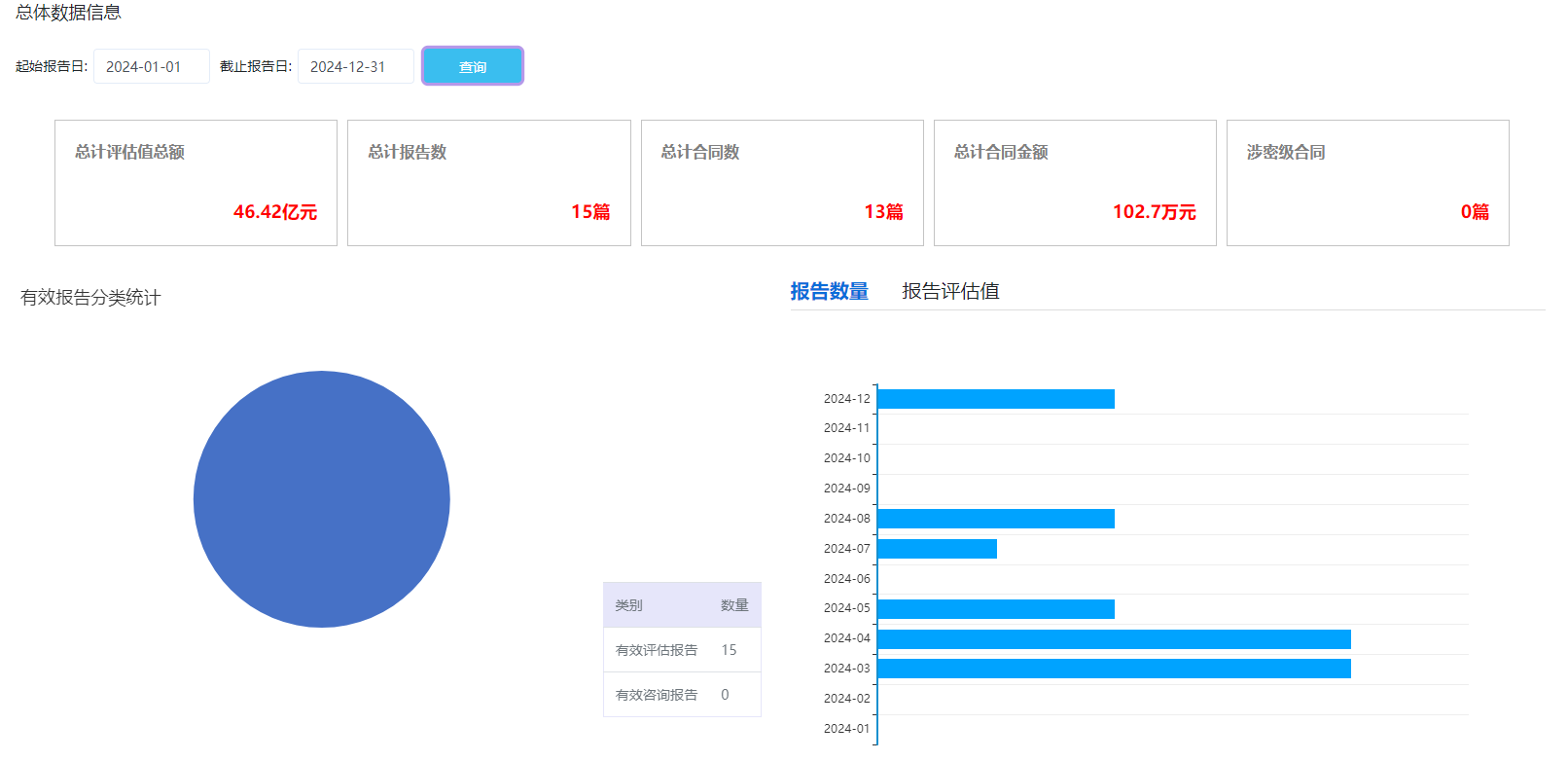
Task: Click the 有效咨询报告 table row
Action: tap(681, 695)
